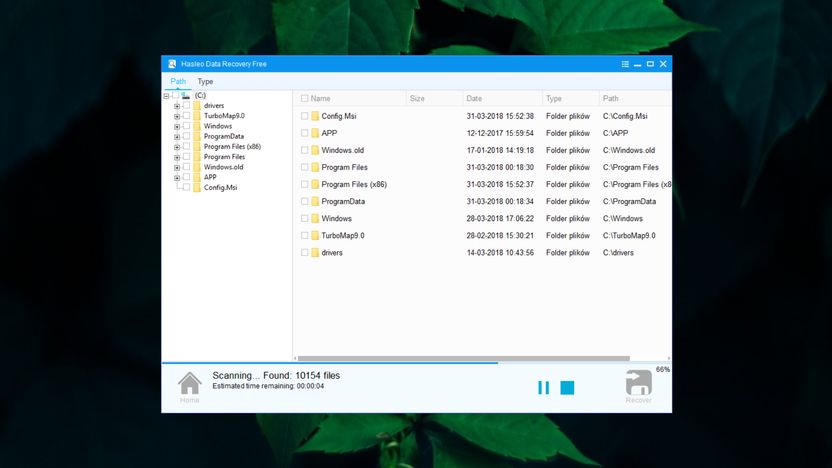Click the Recover icon

pos(638,383)
